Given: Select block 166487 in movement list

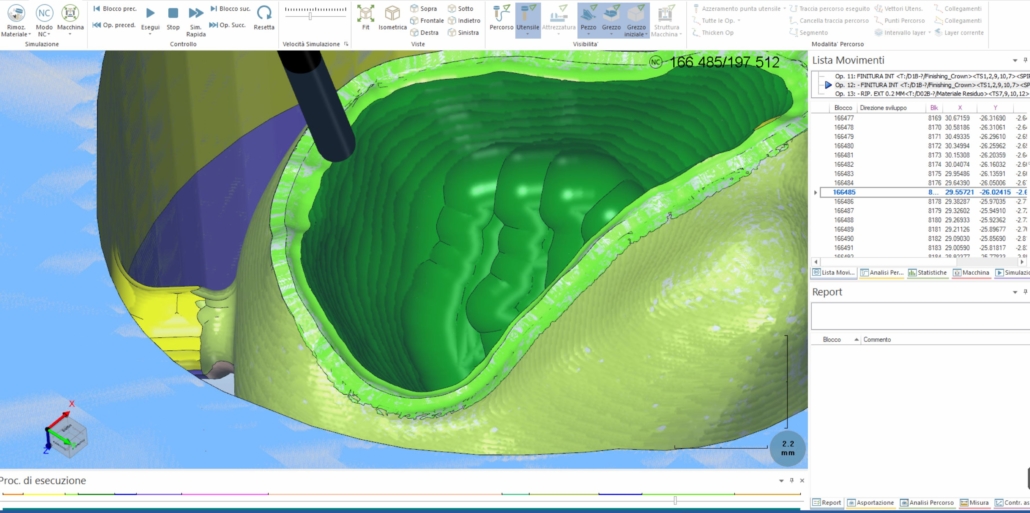Looking at the screenshot, I should pyautogui.click(x=845, y=211).
